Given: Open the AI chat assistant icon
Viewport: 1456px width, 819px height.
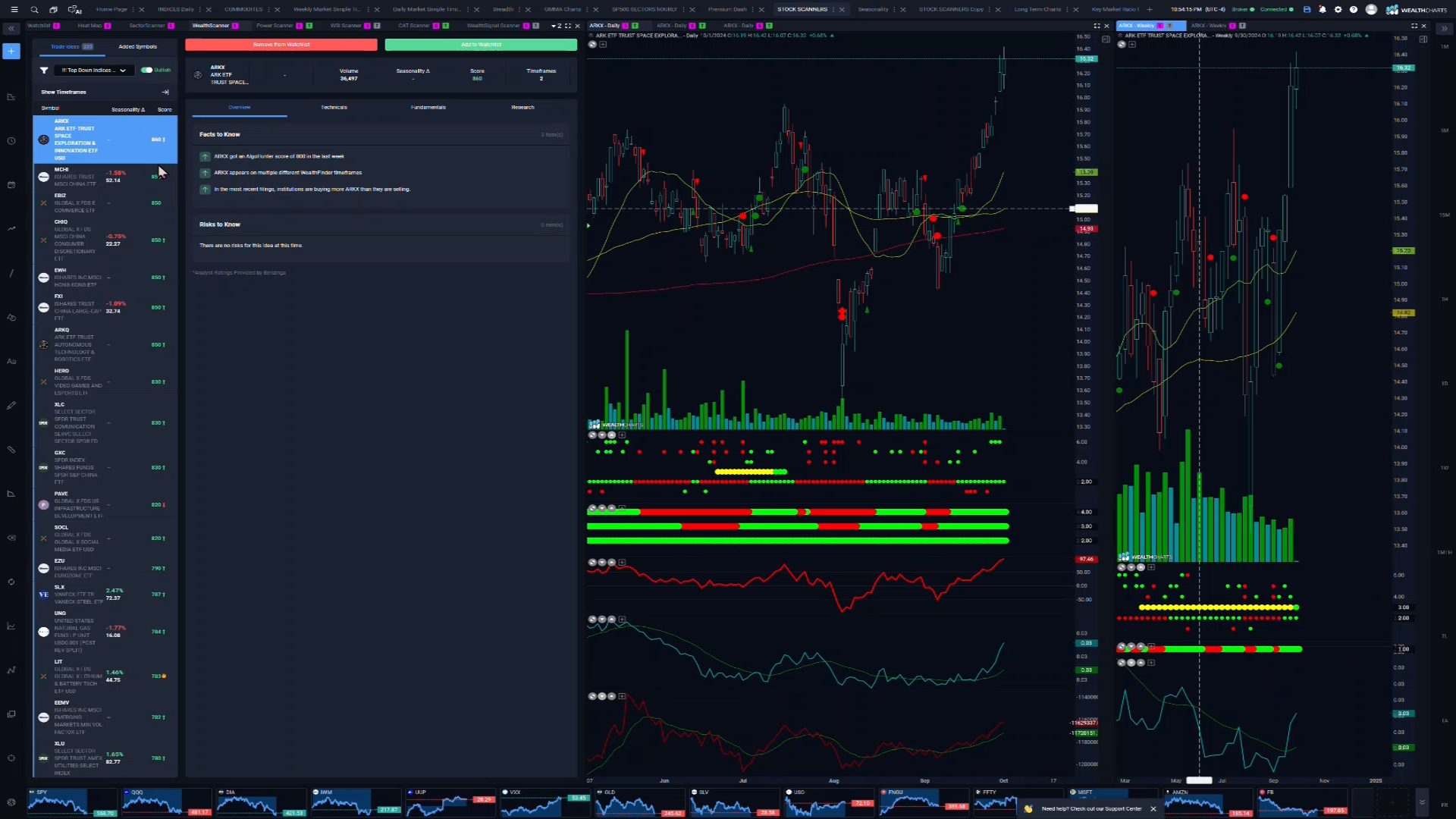Looking at the screenshot, I should point(74,10).
